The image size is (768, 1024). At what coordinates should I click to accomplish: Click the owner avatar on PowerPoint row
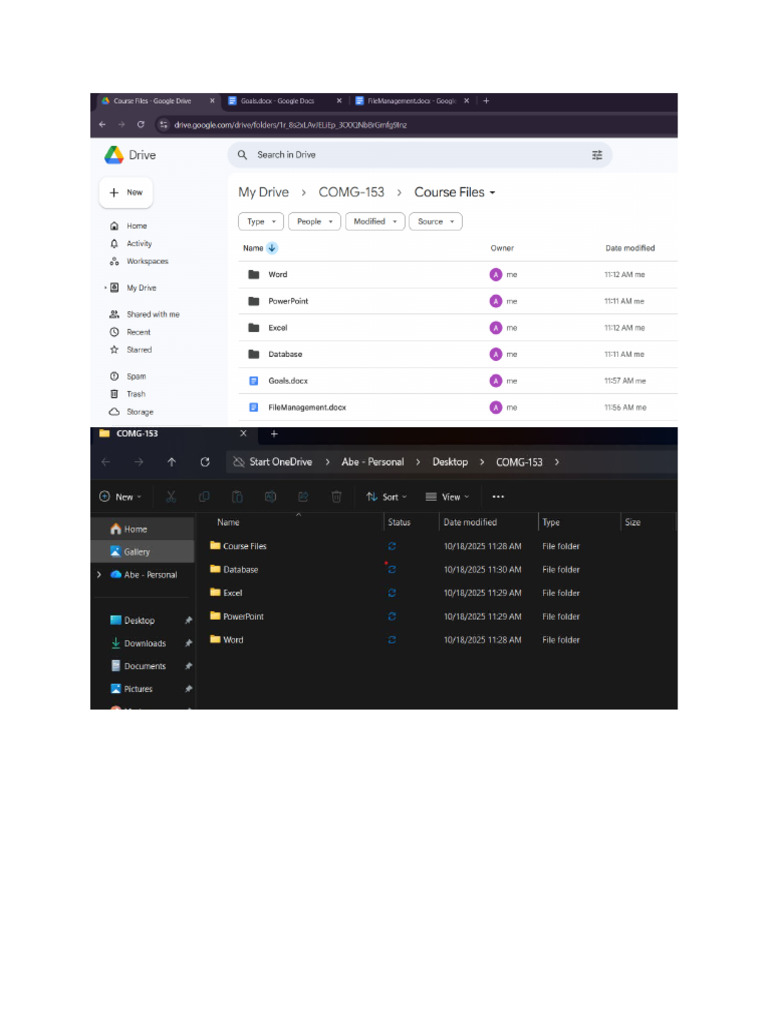pyautogui.click(x=496, y=301)
